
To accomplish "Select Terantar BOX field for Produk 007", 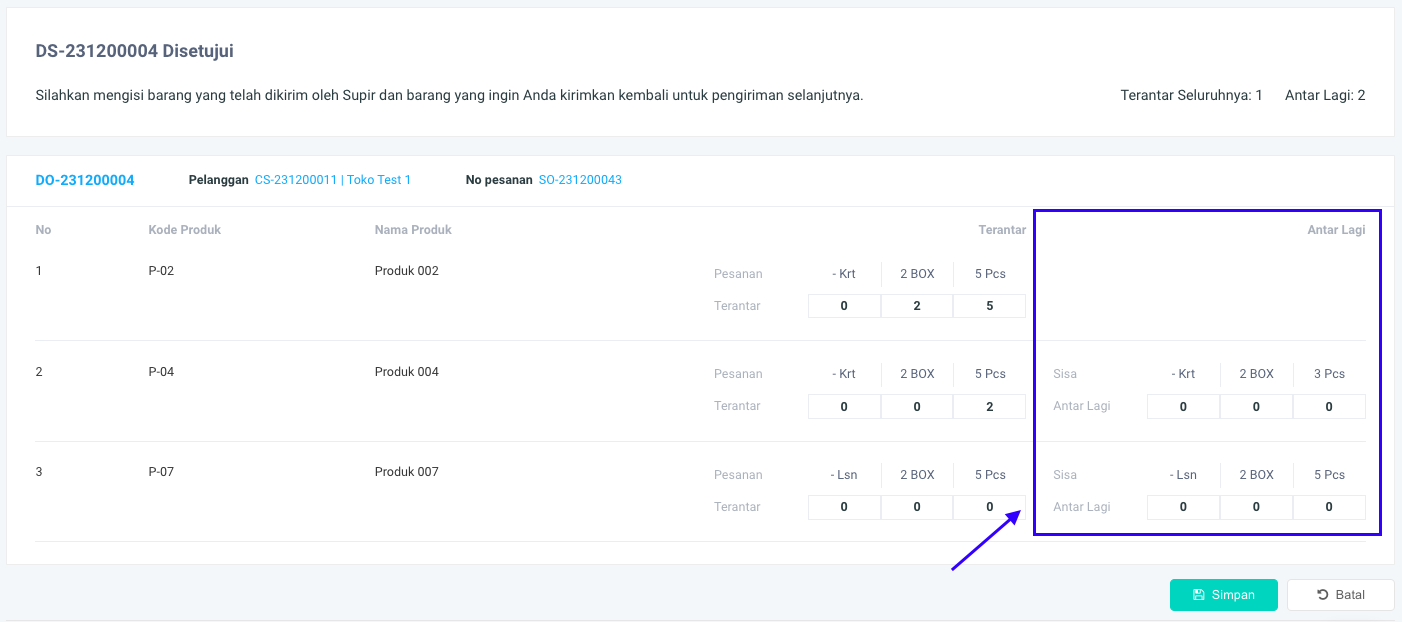I will coord(917,507).
